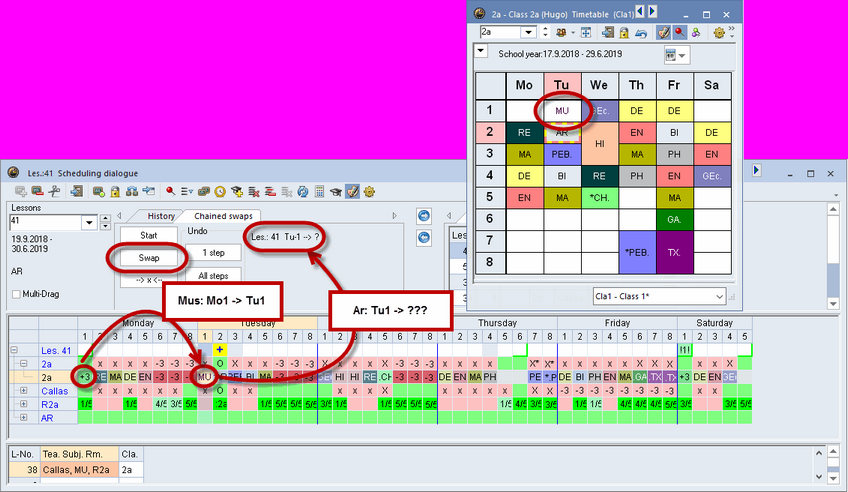Image resolution: width=848 pixels, height=492 pixels.
Task: Collapse the Les. 41 tree node
Action: [14, 350]
